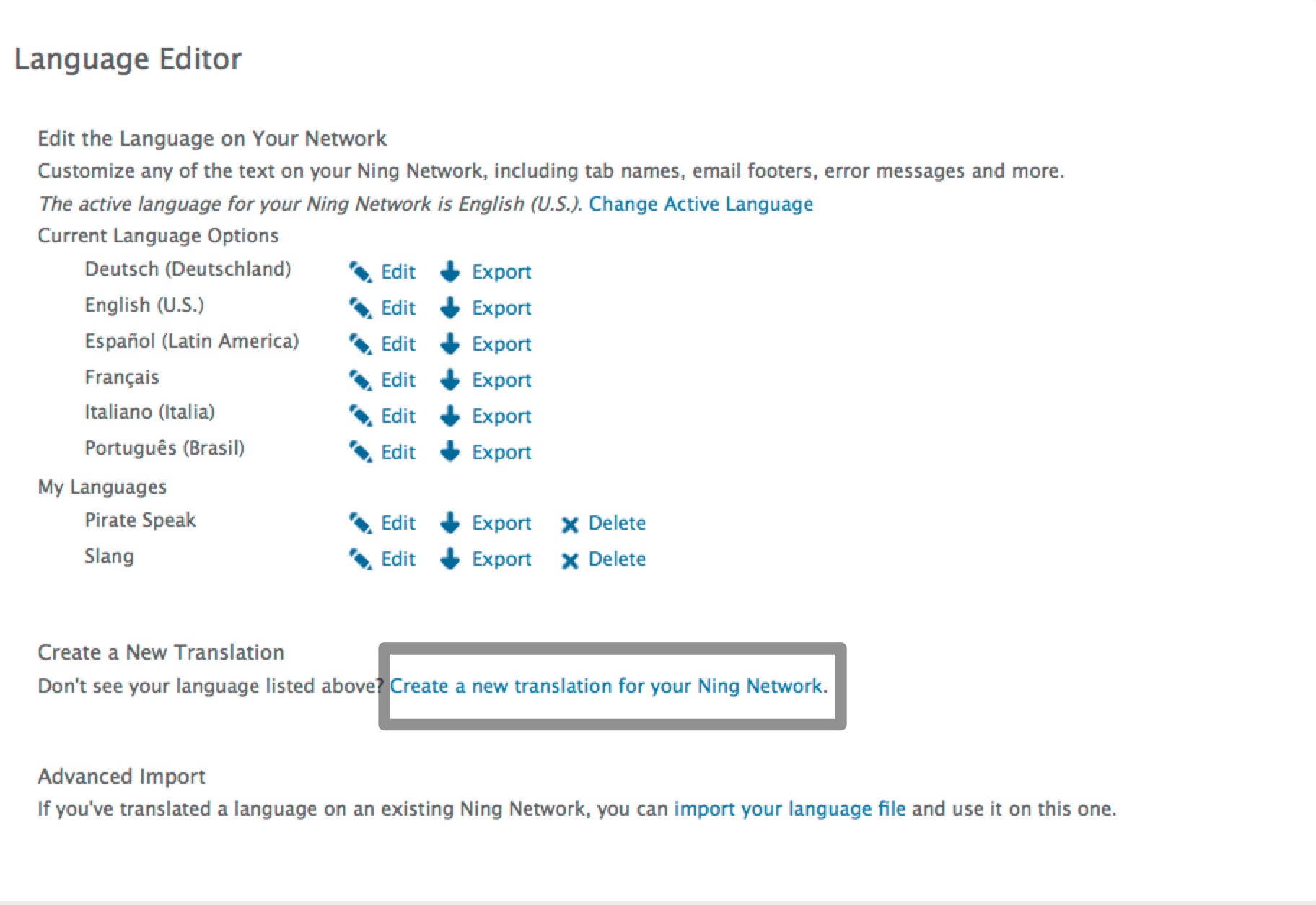This screenshot has height=905, width=1316.
Task: Export Français via Export link
Action: pyautogui.click(x=501, y=381)
